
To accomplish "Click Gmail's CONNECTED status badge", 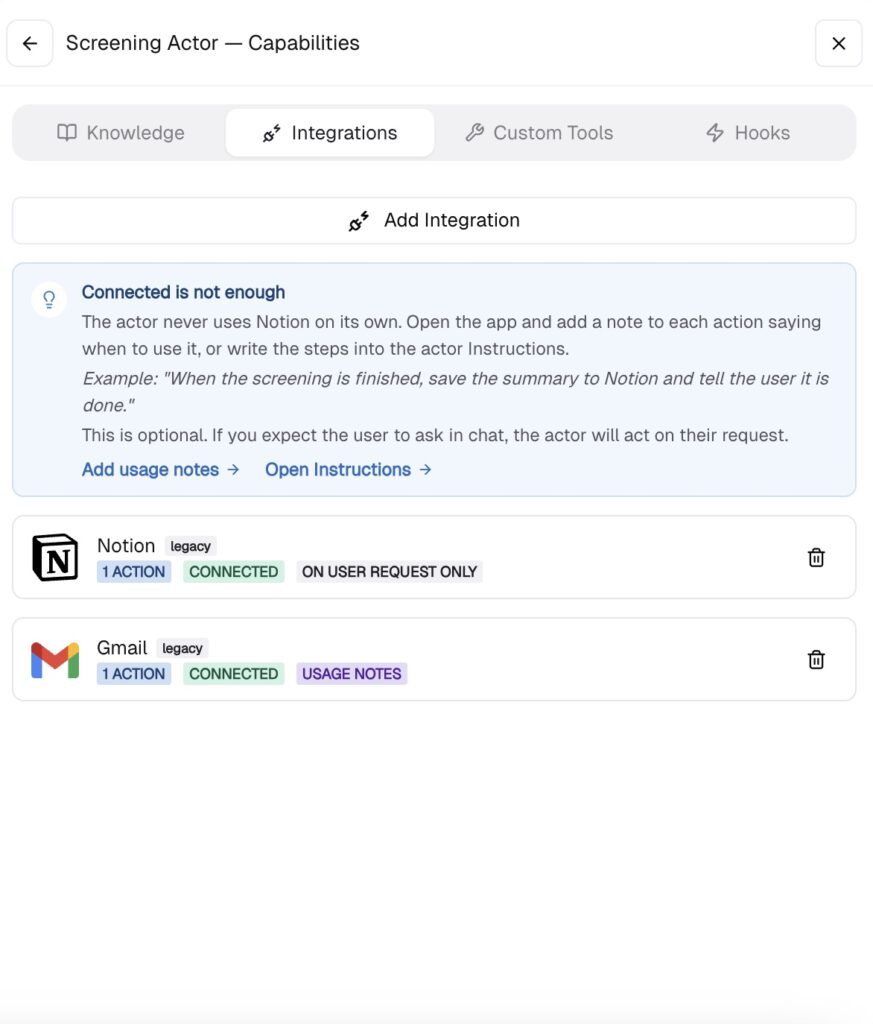I will [x=234, y=674].
